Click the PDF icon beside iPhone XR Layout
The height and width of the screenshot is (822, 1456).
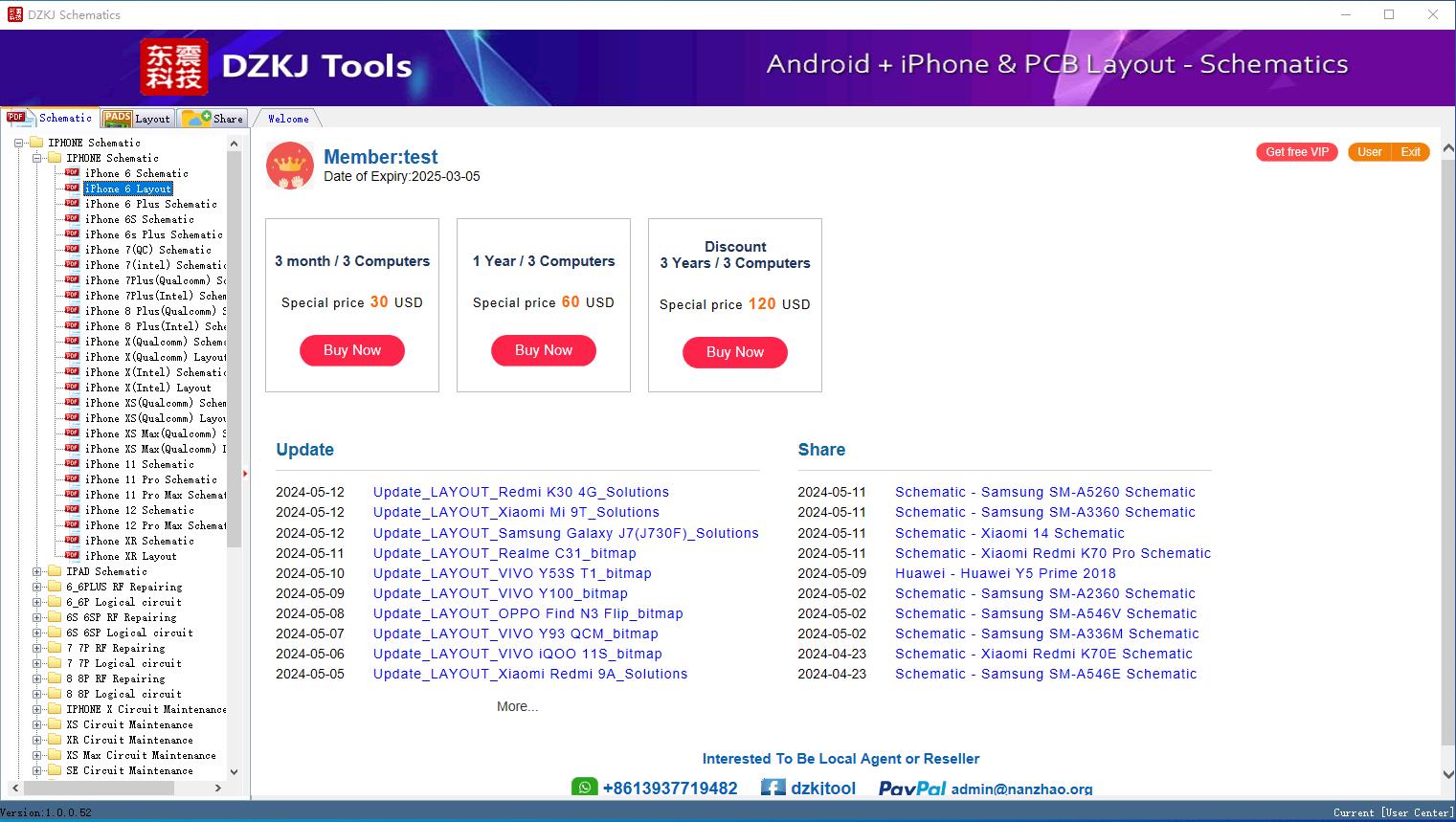pyautogui.click(x=72, y=556)
